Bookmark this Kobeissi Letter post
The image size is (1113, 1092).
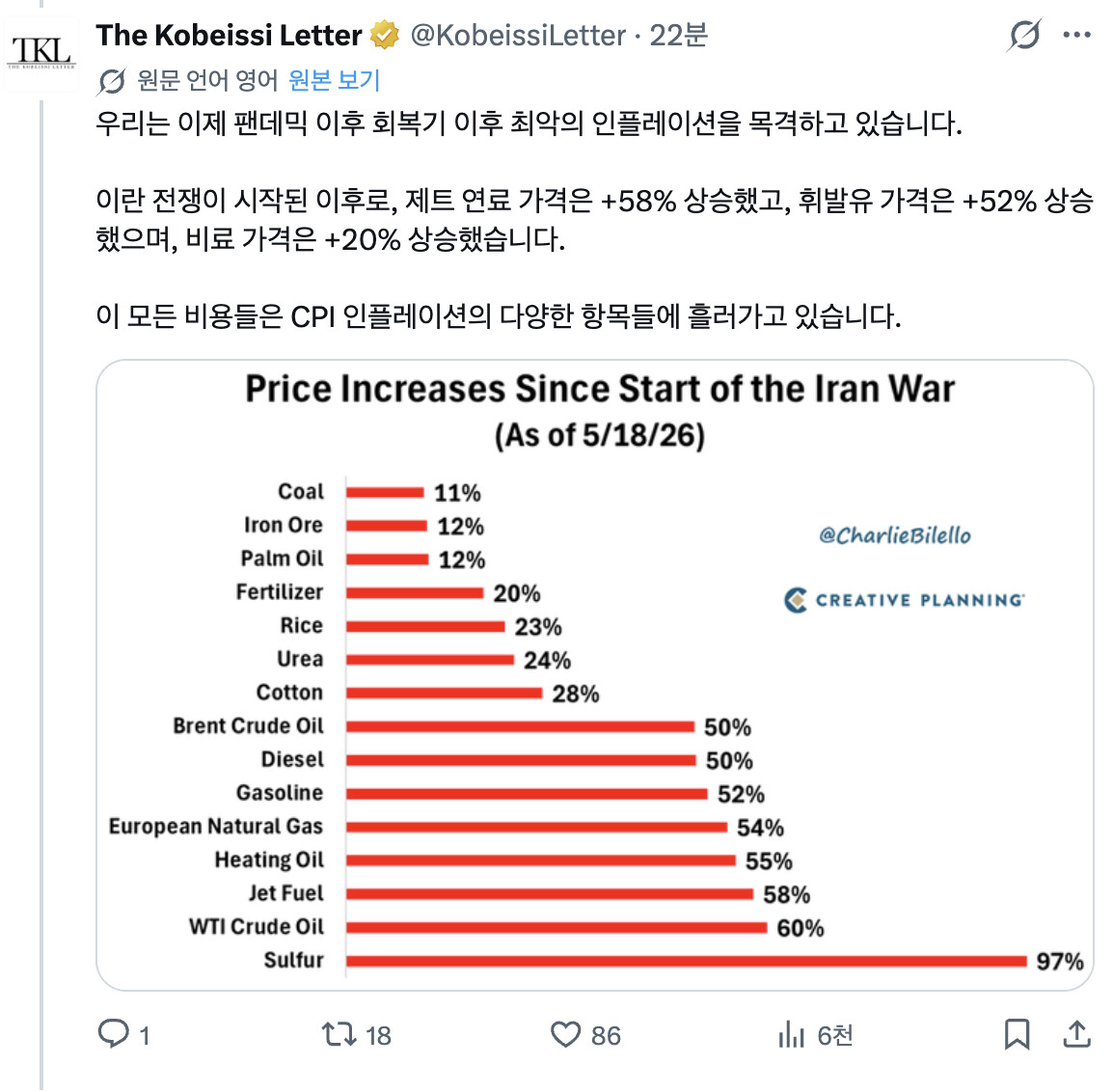(1017, 1034)
